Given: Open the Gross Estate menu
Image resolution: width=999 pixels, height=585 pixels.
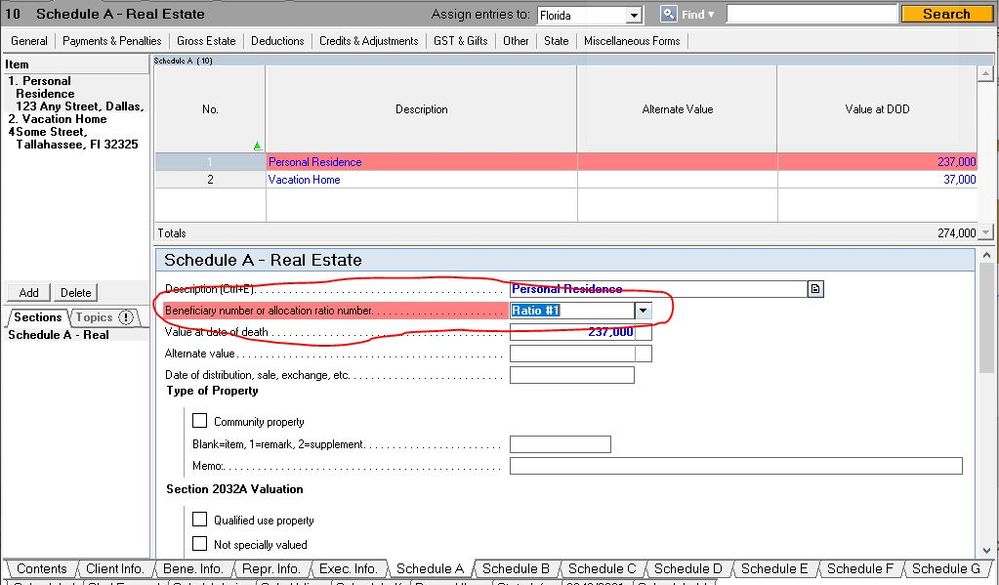Looking at the screenshot, I should (206, 41).
